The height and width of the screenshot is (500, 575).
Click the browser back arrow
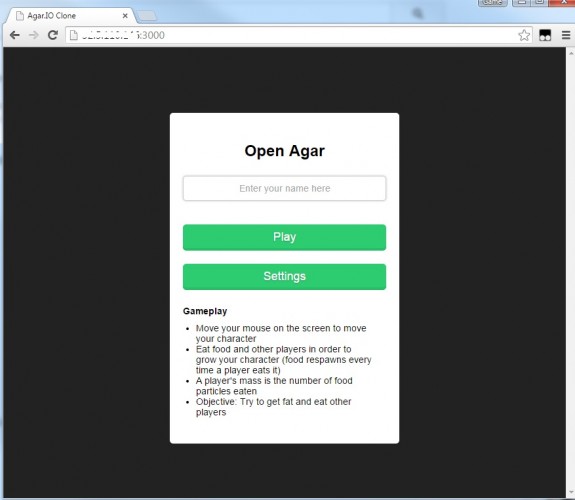coord(15,35)
